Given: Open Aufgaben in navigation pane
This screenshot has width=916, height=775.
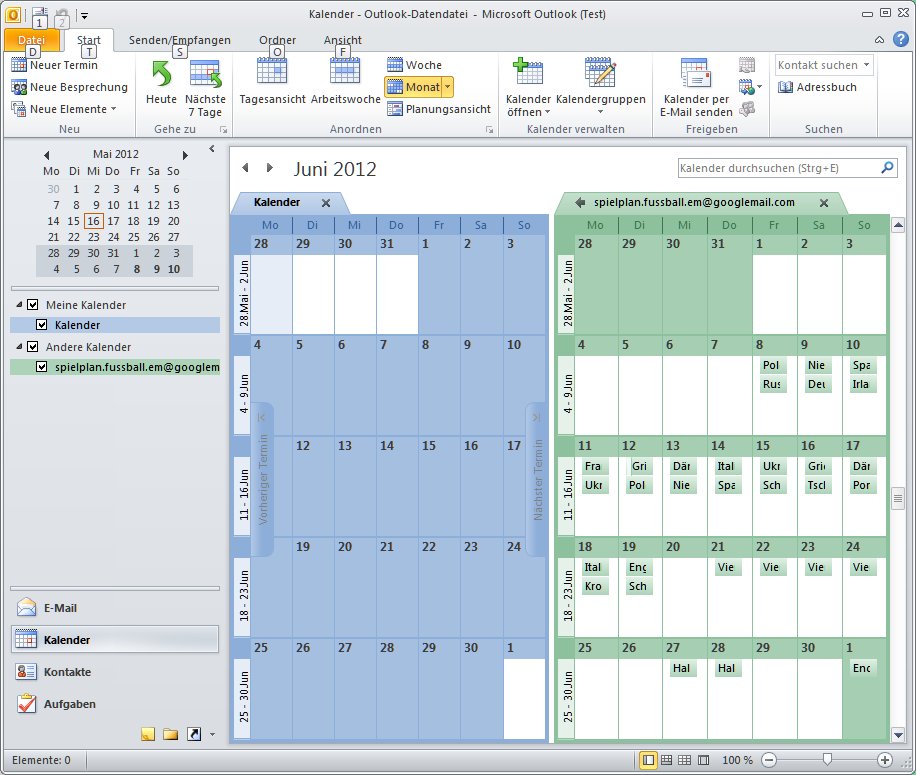Looking at the screenshot, I should [114, 704].
